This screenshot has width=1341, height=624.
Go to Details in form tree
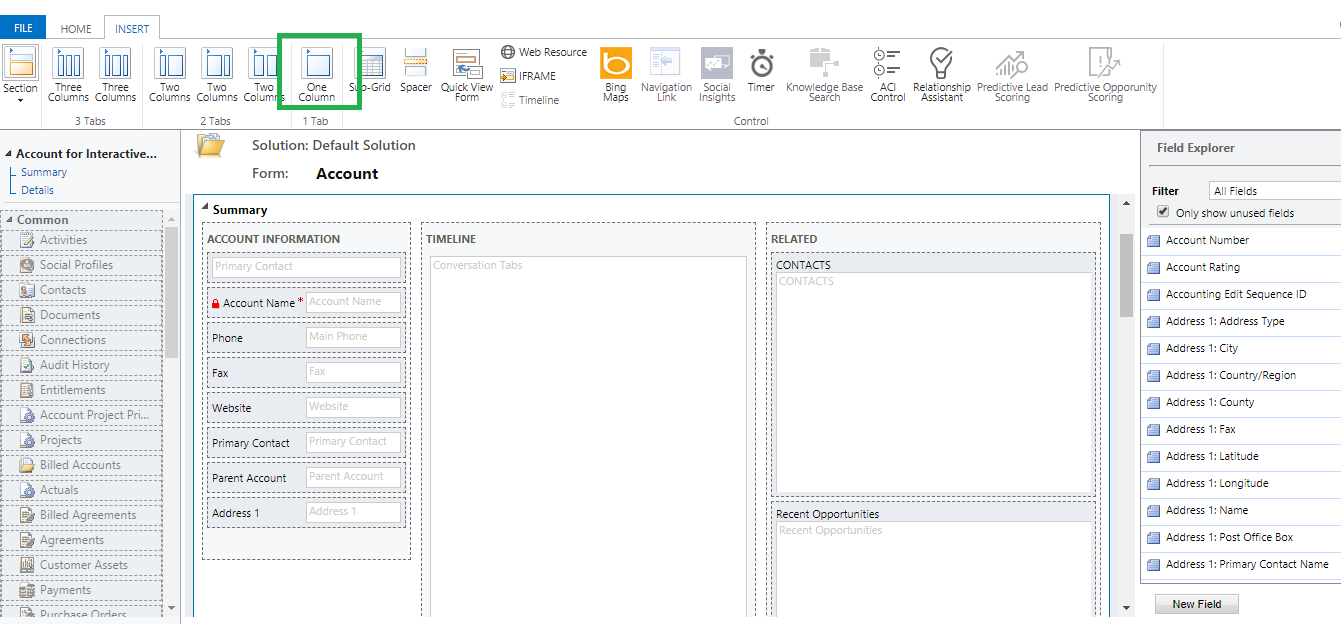pyautogui.click(x=38, y=190)
